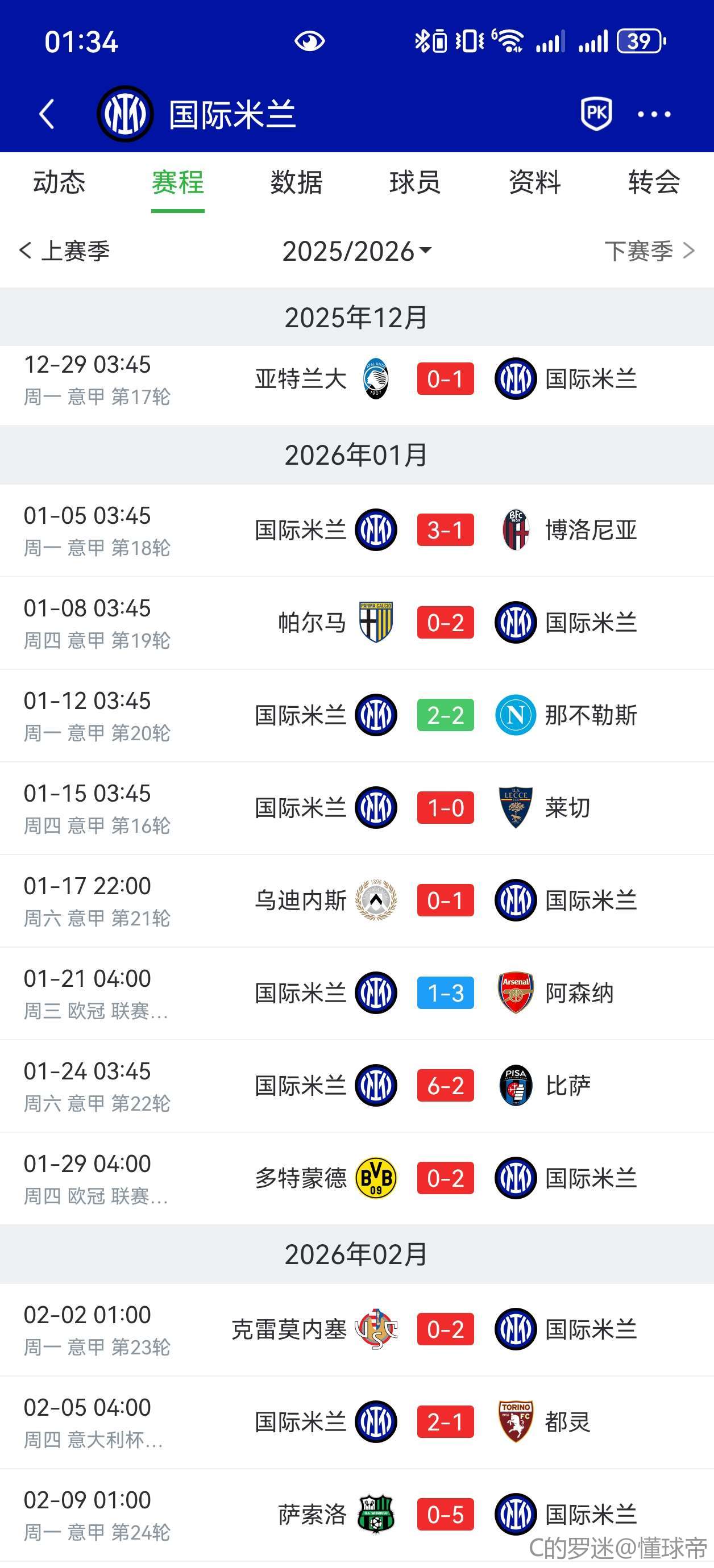Switch to the 数据 tab
Viewport: 714px width, 1568px height.
click(297, 182)
